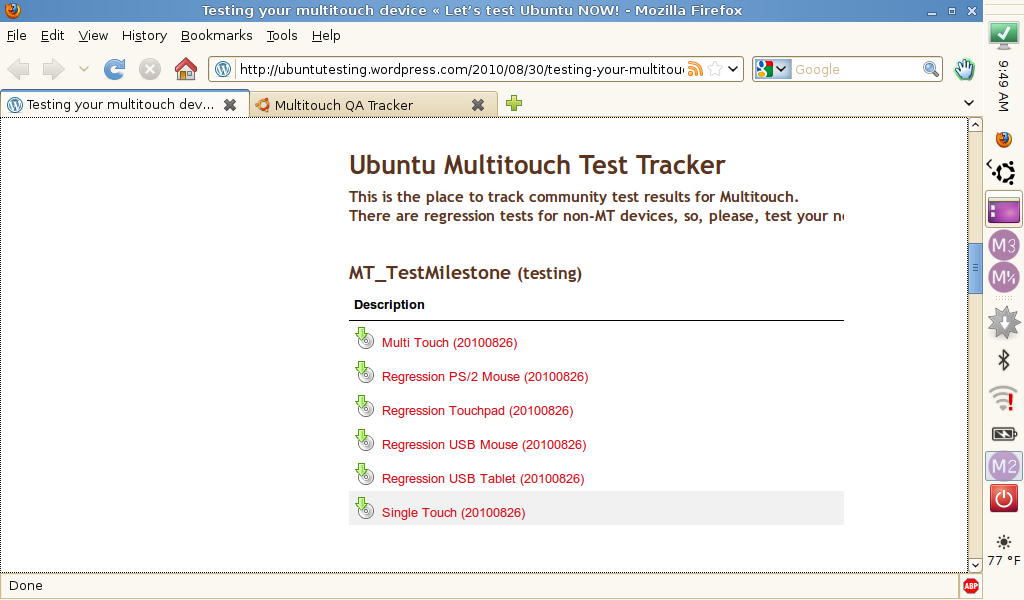
Task: Focus the address bar URL field
Action: point(461,69)
